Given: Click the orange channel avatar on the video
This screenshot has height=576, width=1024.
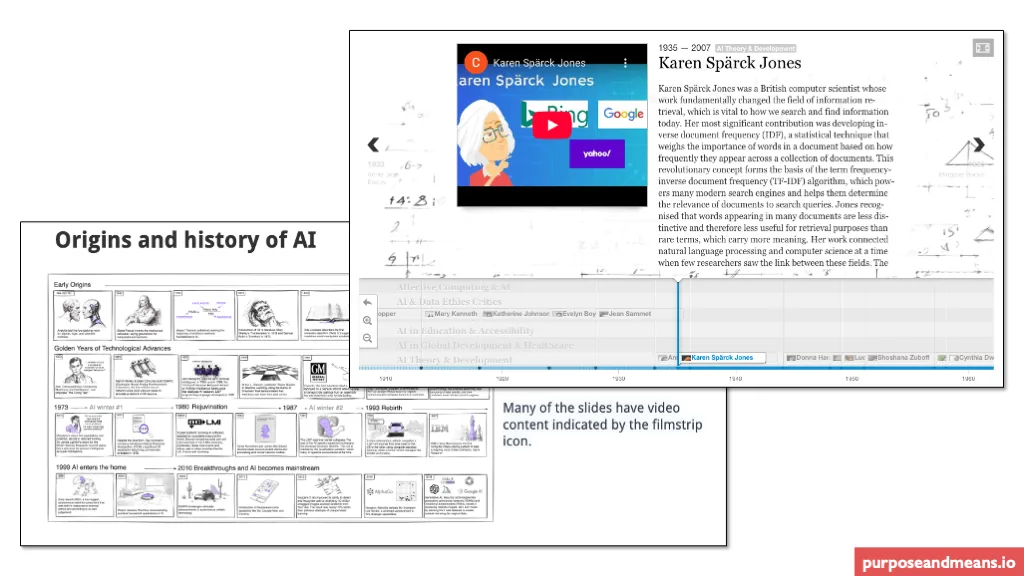Looking at the screenshot, I should click(x=476, y=62).
